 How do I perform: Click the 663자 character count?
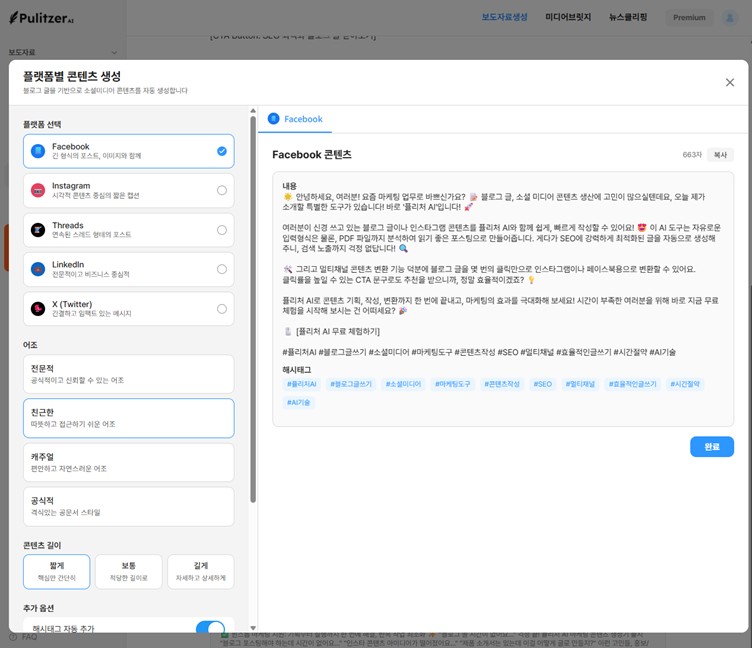point(692,155)
